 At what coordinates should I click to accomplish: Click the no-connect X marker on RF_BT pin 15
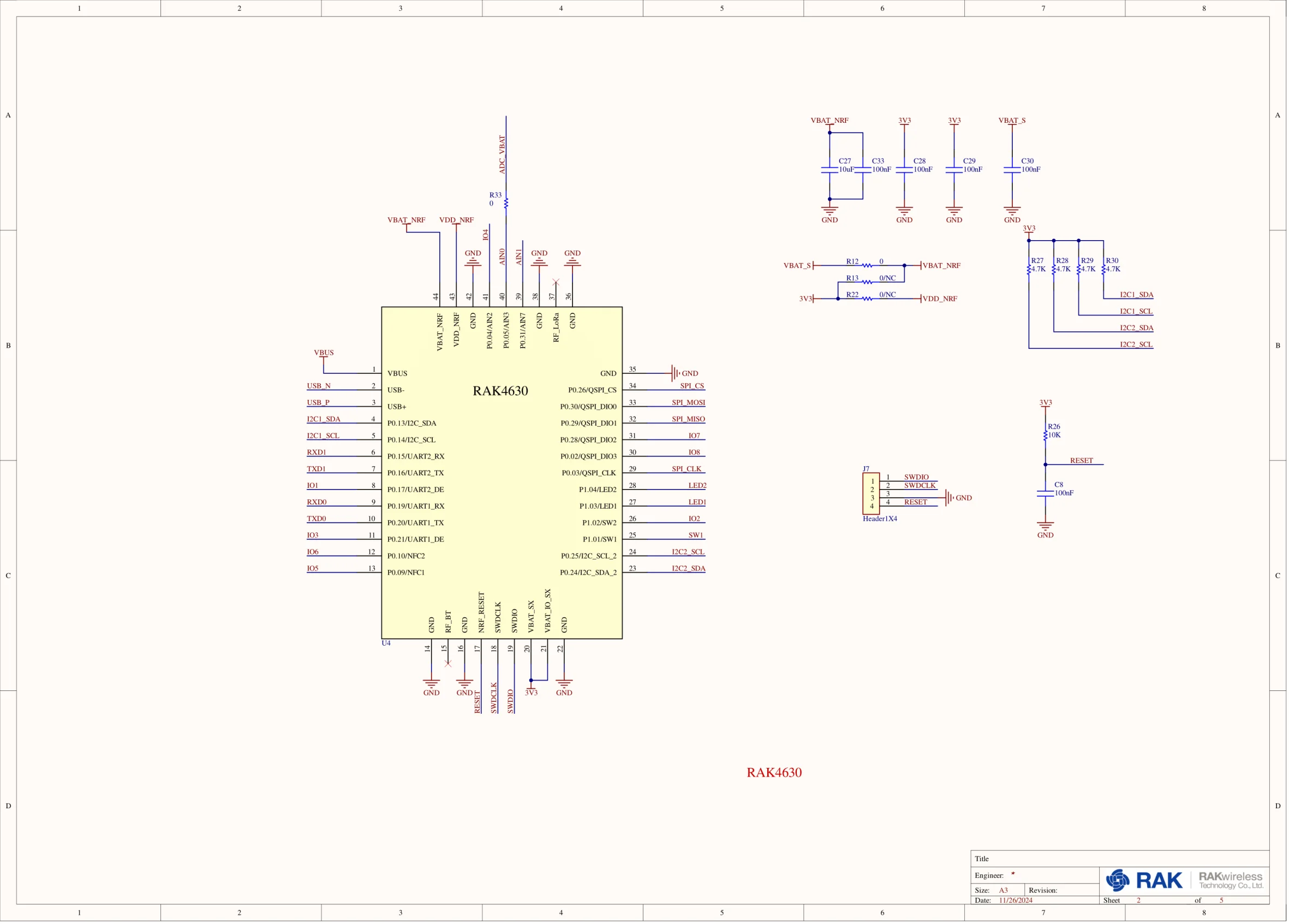pyautogui.click(x=448, y=663)
